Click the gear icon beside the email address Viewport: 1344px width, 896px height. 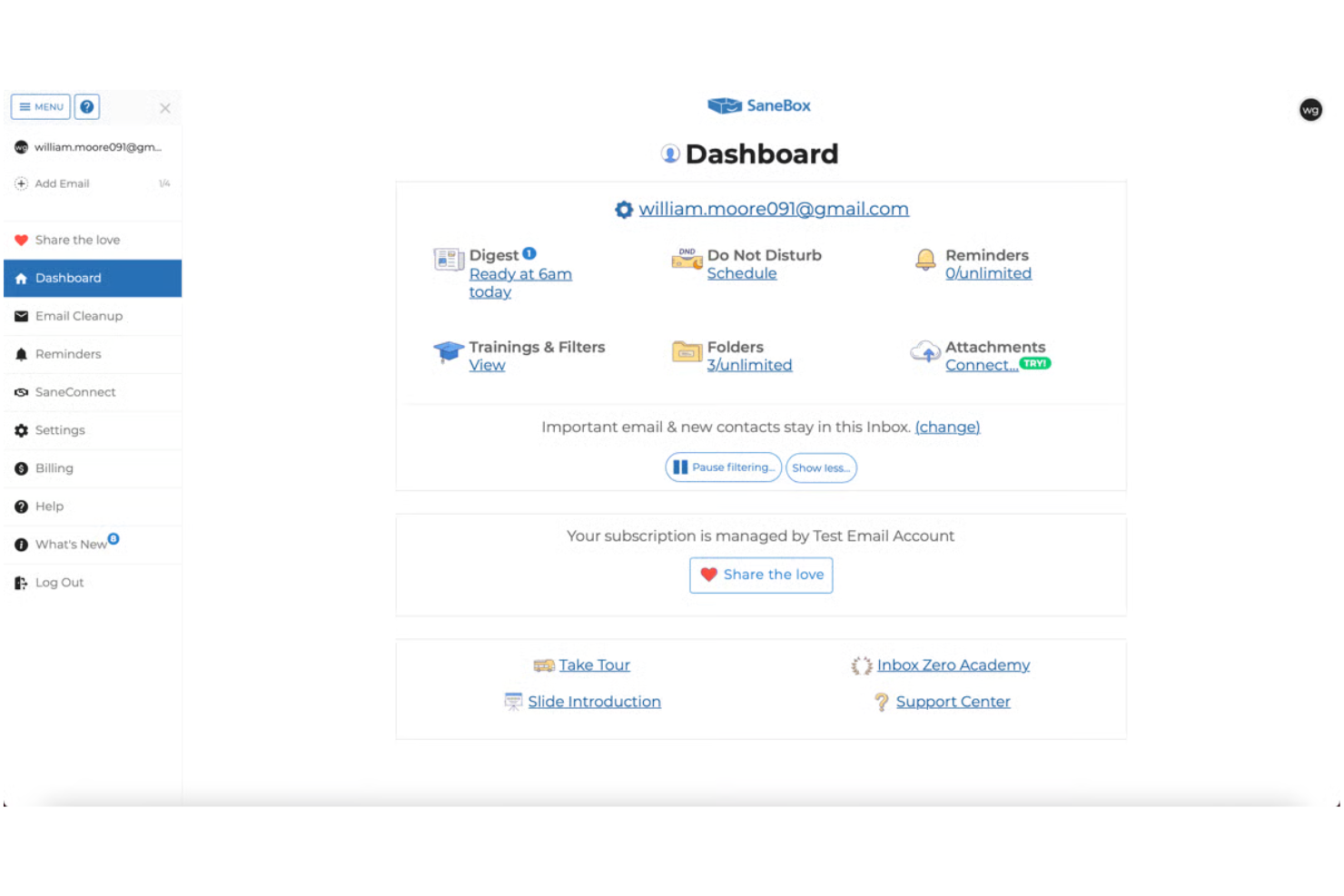click(624, 209)
